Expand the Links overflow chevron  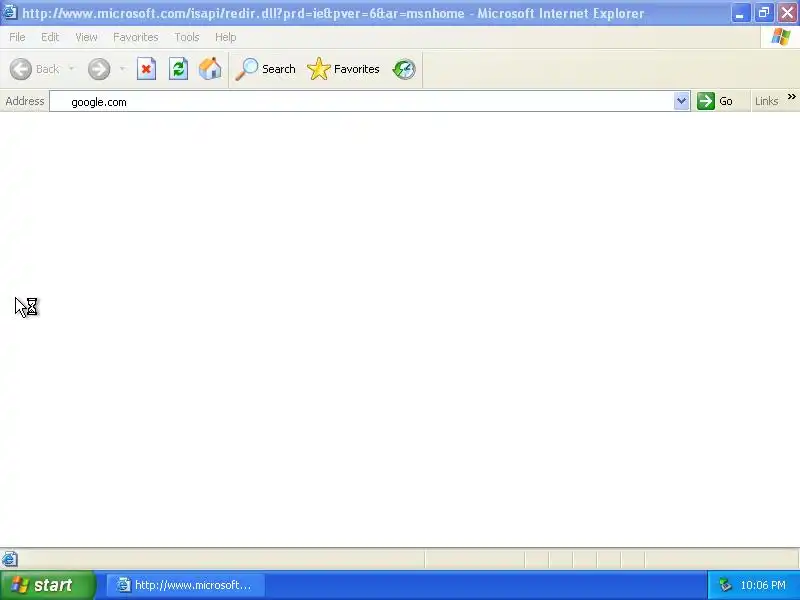(791, 96)
